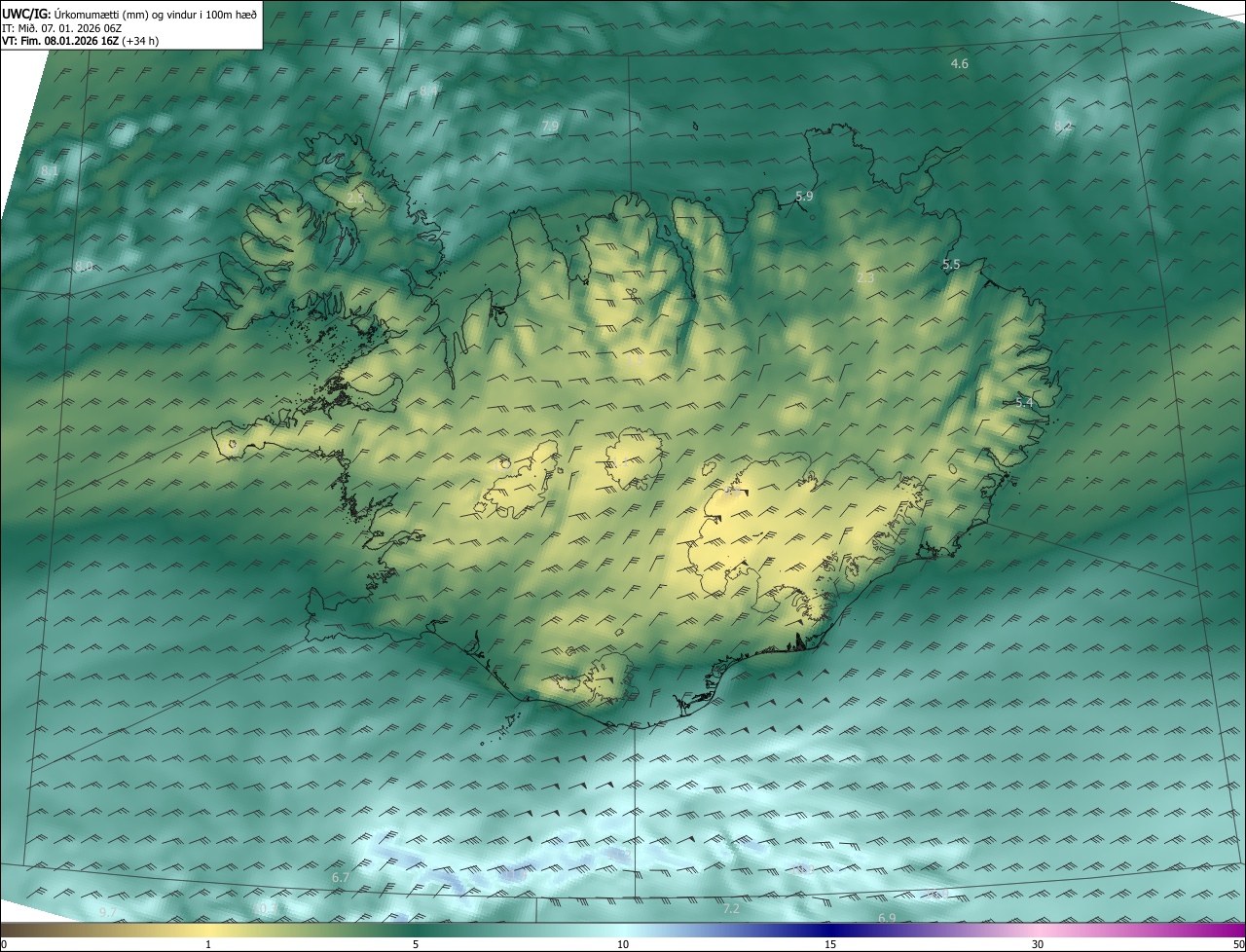The height and width of the screenshot is (952, 1246).
Task: Click the 2.5 value label over the Westfjords
Action: click(354, 198)
